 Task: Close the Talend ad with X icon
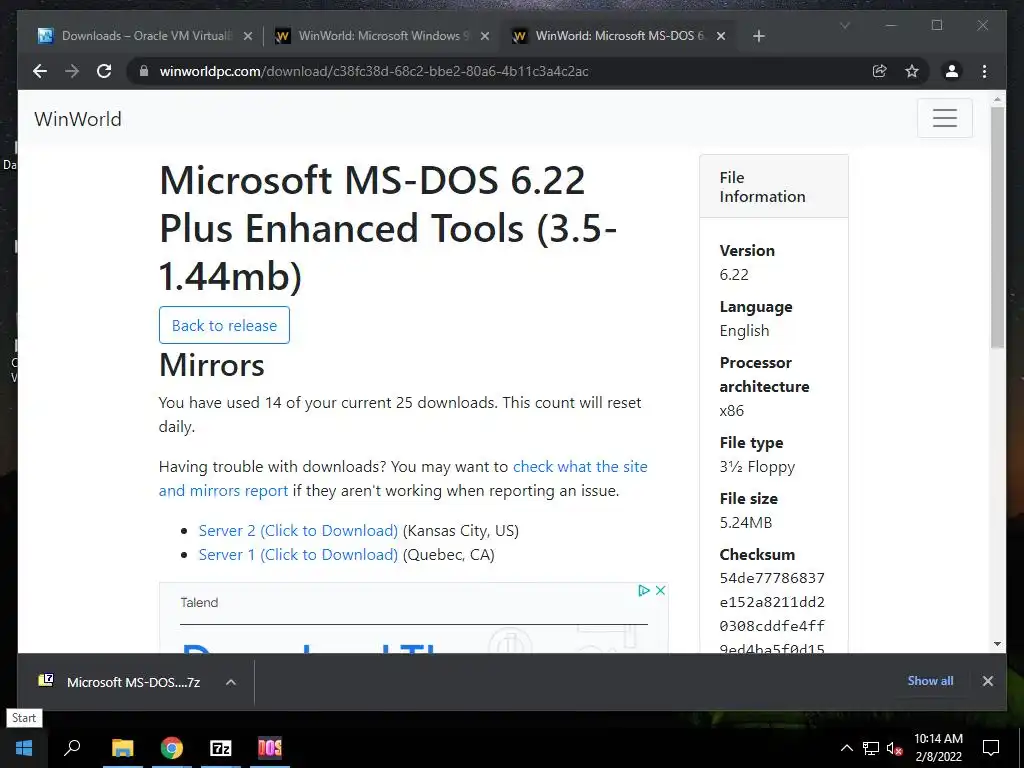[x=660, y=590]
